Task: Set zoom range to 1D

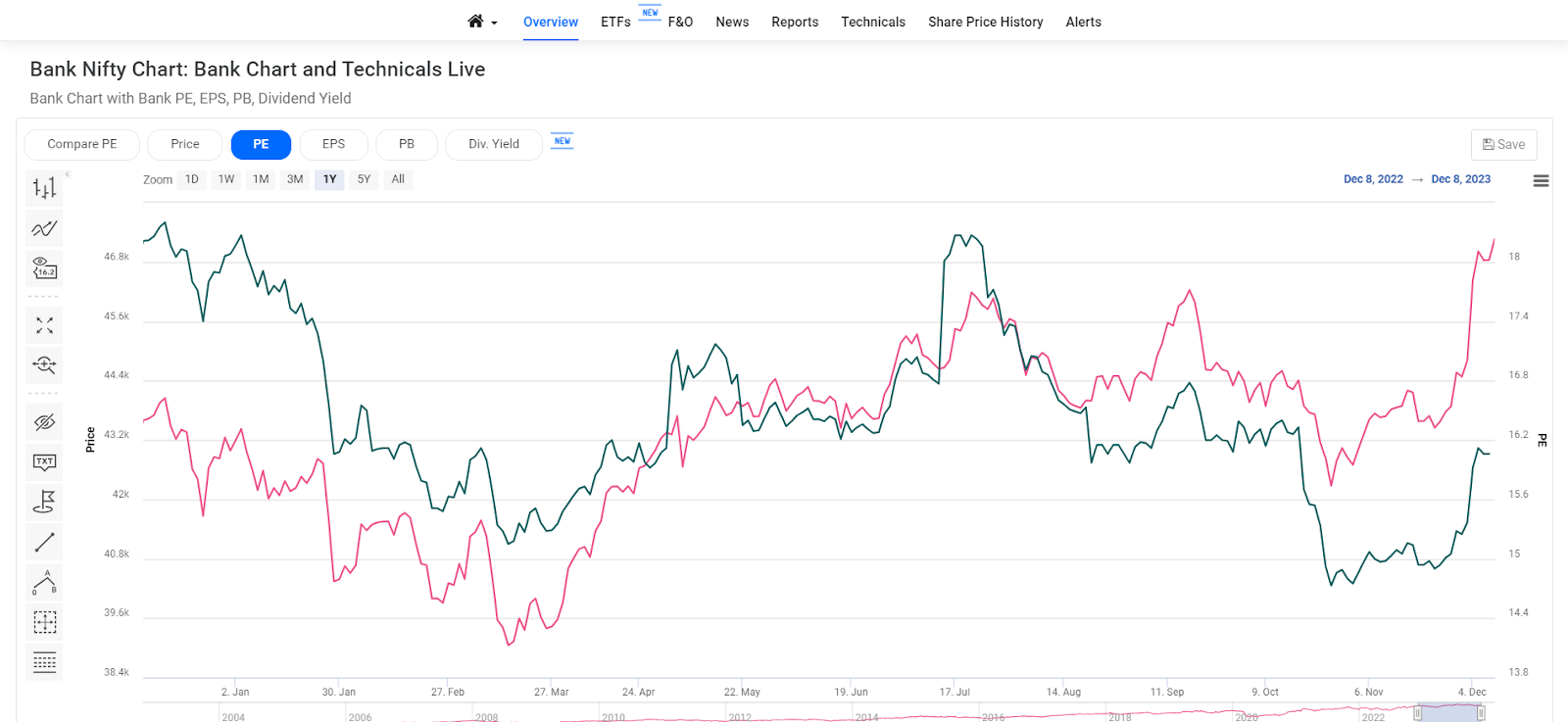Action: pyautogui.click(x=192, y=179)
